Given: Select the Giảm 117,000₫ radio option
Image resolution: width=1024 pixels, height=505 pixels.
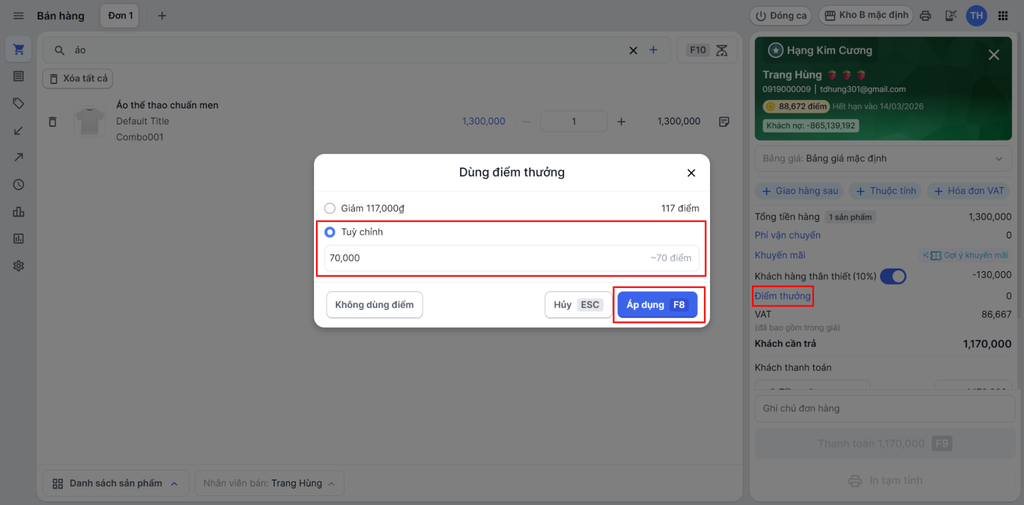Looking at the screenshot, I should [x=330, y=208].
